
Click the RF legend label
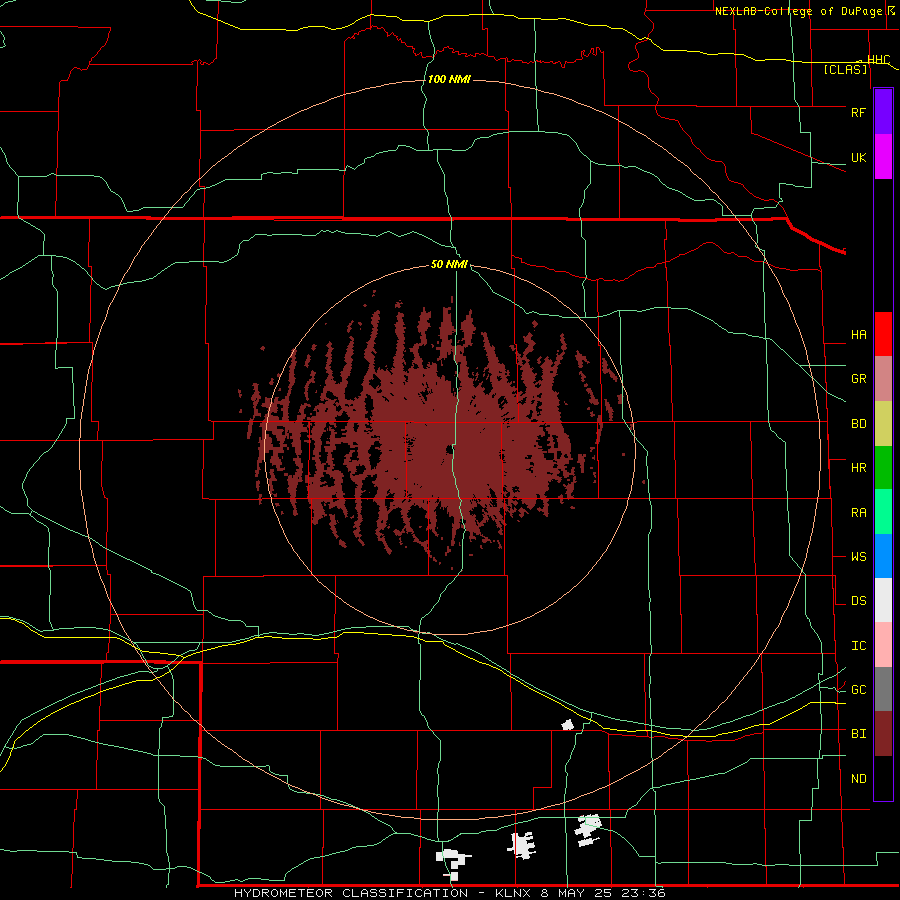click(858, 112)
